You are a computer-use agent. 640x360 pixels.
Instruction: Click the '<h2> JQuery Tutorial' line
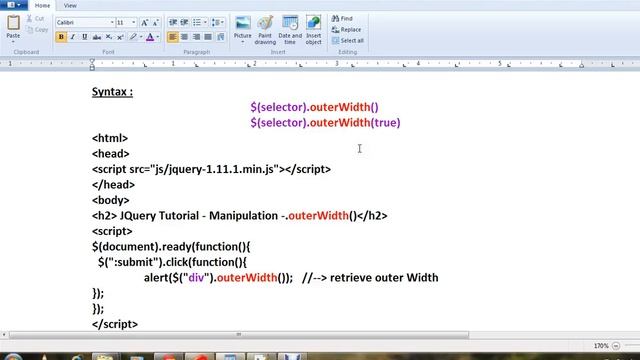(x=240, y=216)
